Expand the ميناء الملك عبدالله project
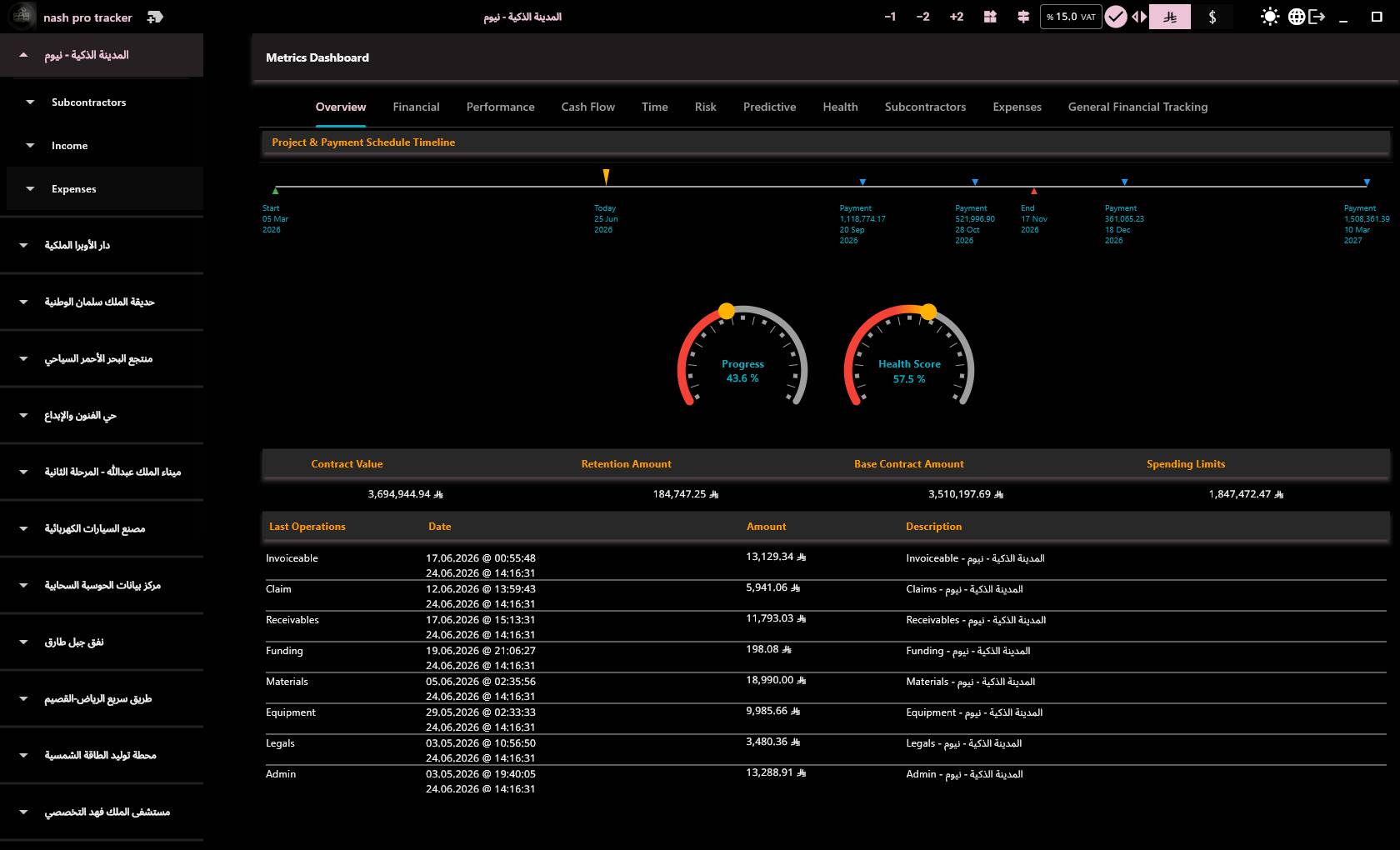 pyautogui.click(x=102, y=472)
